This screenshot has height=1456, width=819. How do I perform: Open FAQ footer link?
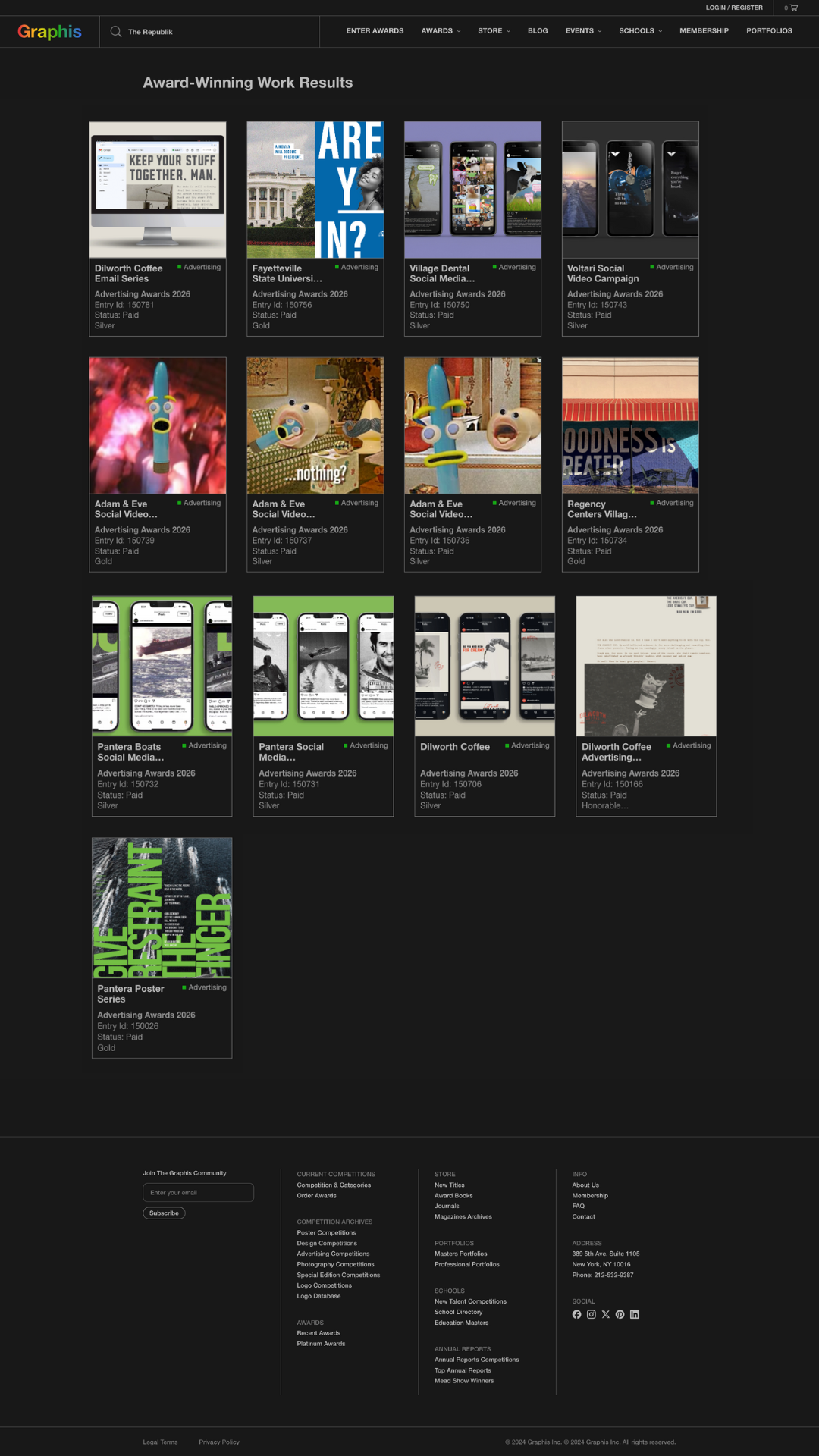click(x=578, y=1206)
